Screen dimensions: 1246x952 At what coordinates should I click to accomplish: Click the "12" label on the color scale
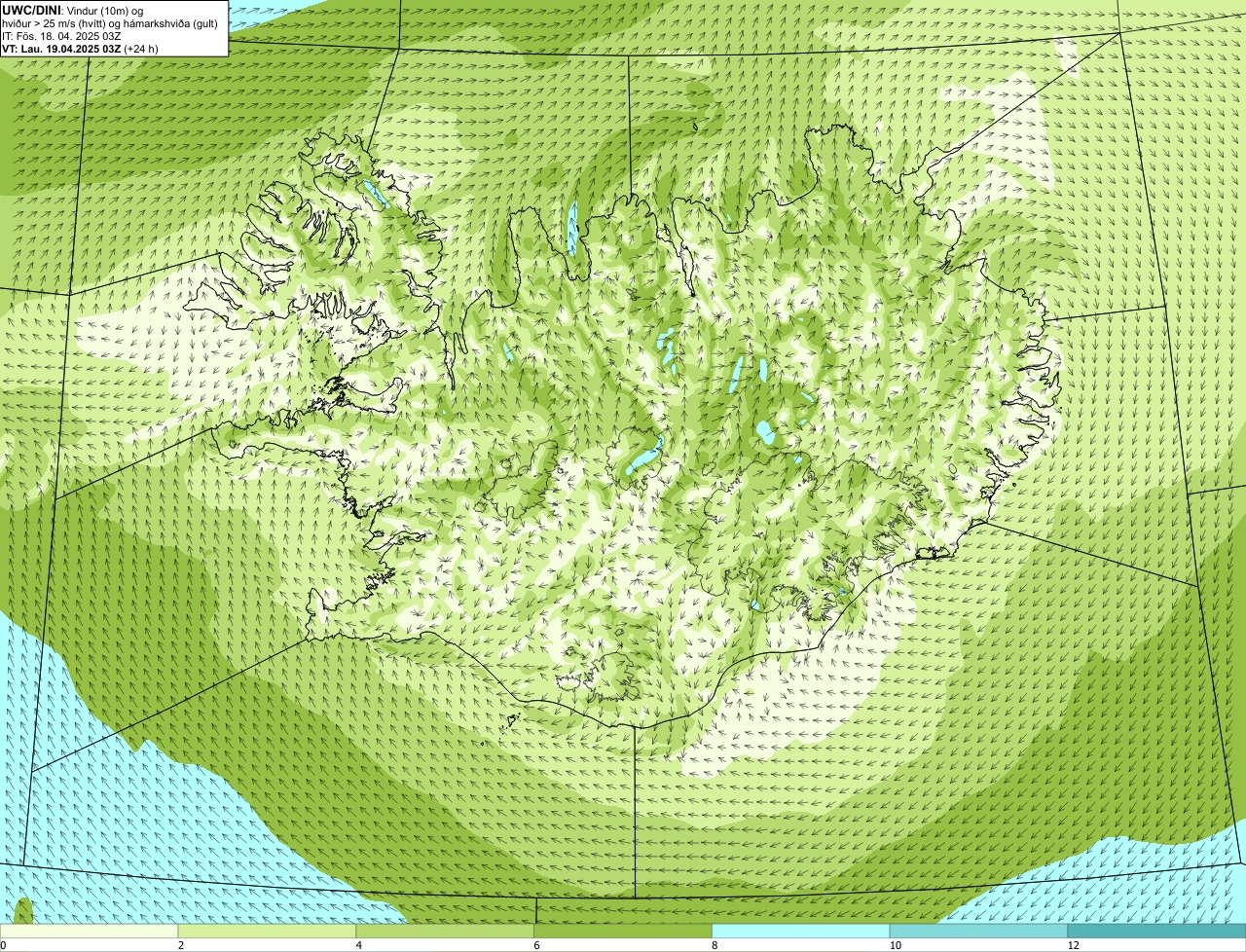[1073, 945]
